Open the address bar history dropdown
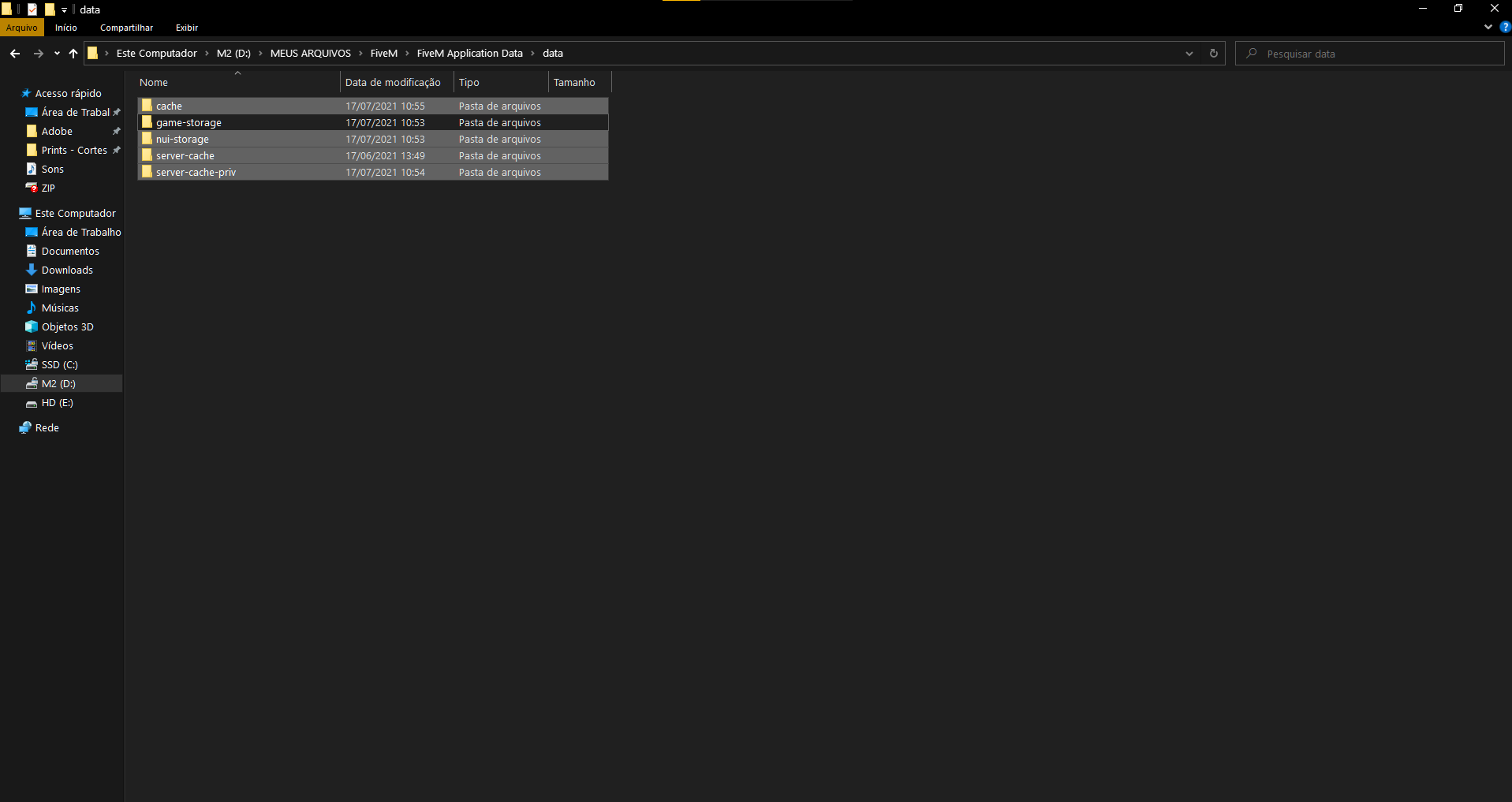Viewport: 1512px width, 802px height. click(x=1189, y=53)
